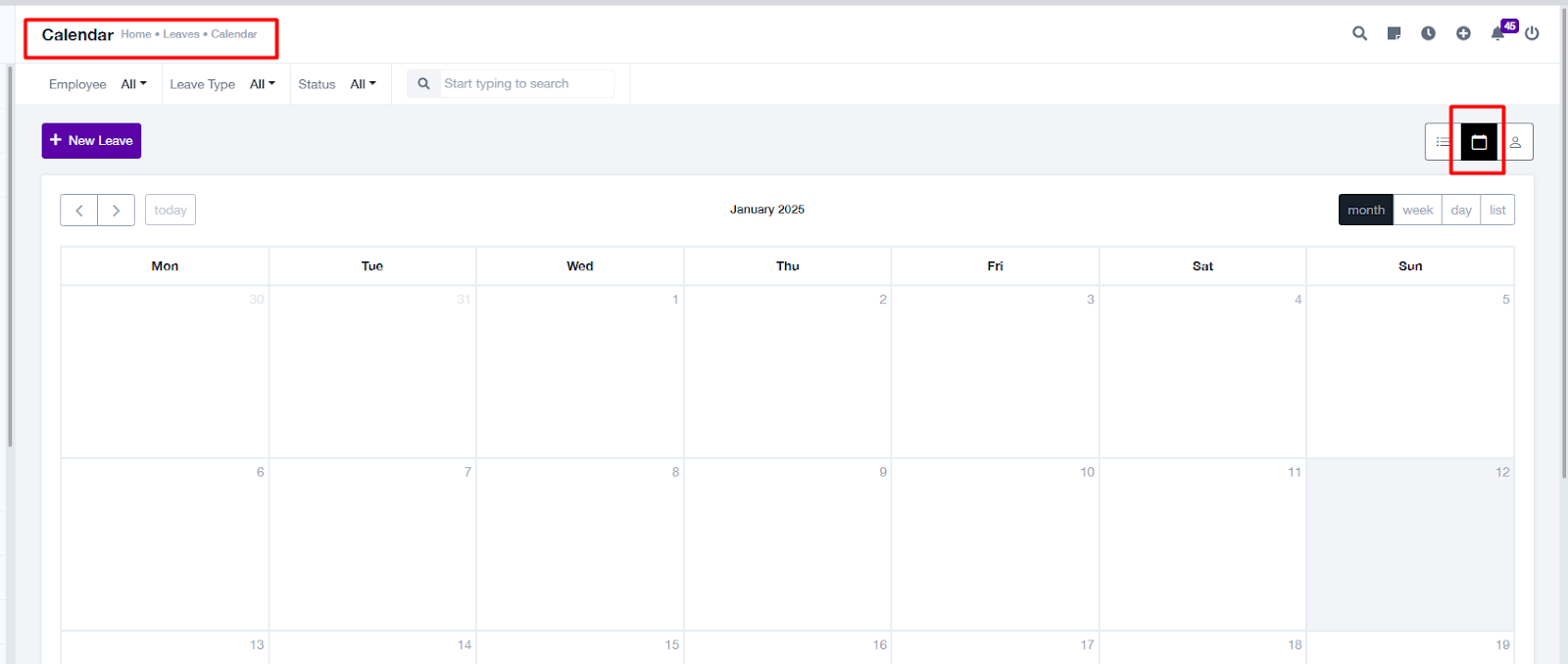Click the Sun column header
Image resolution: width=1568 pixels, height=664 pixels.
[x=1410, y=265]
